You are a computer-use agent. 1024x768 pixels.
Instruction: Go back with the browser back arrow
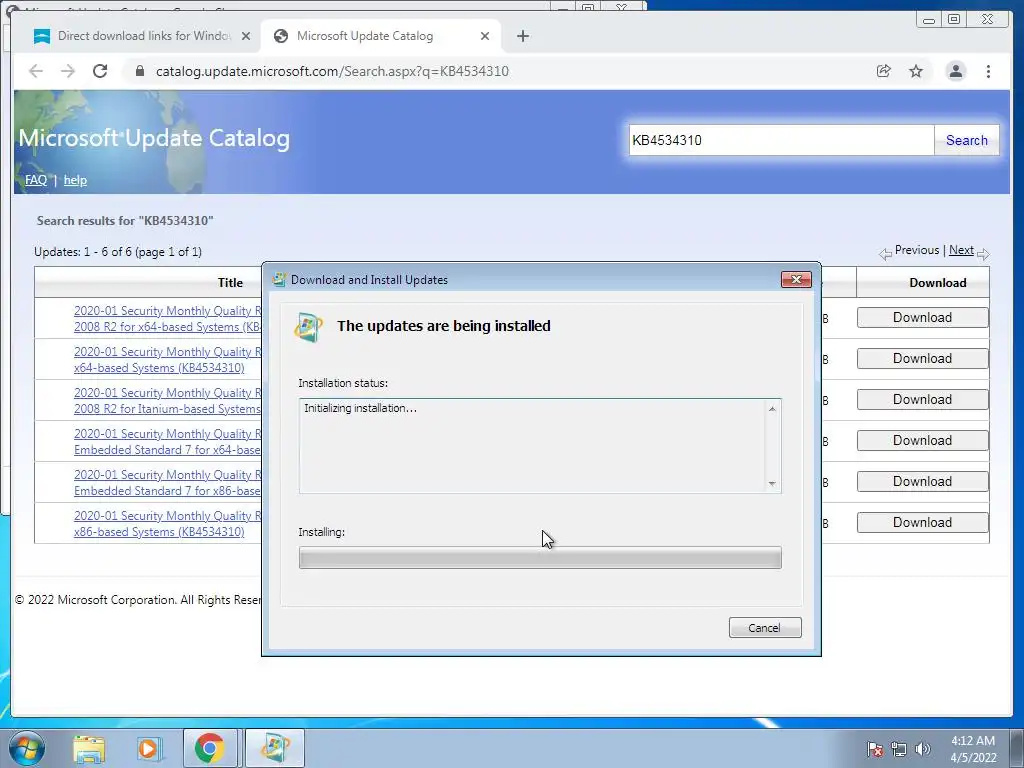point(36,71)
